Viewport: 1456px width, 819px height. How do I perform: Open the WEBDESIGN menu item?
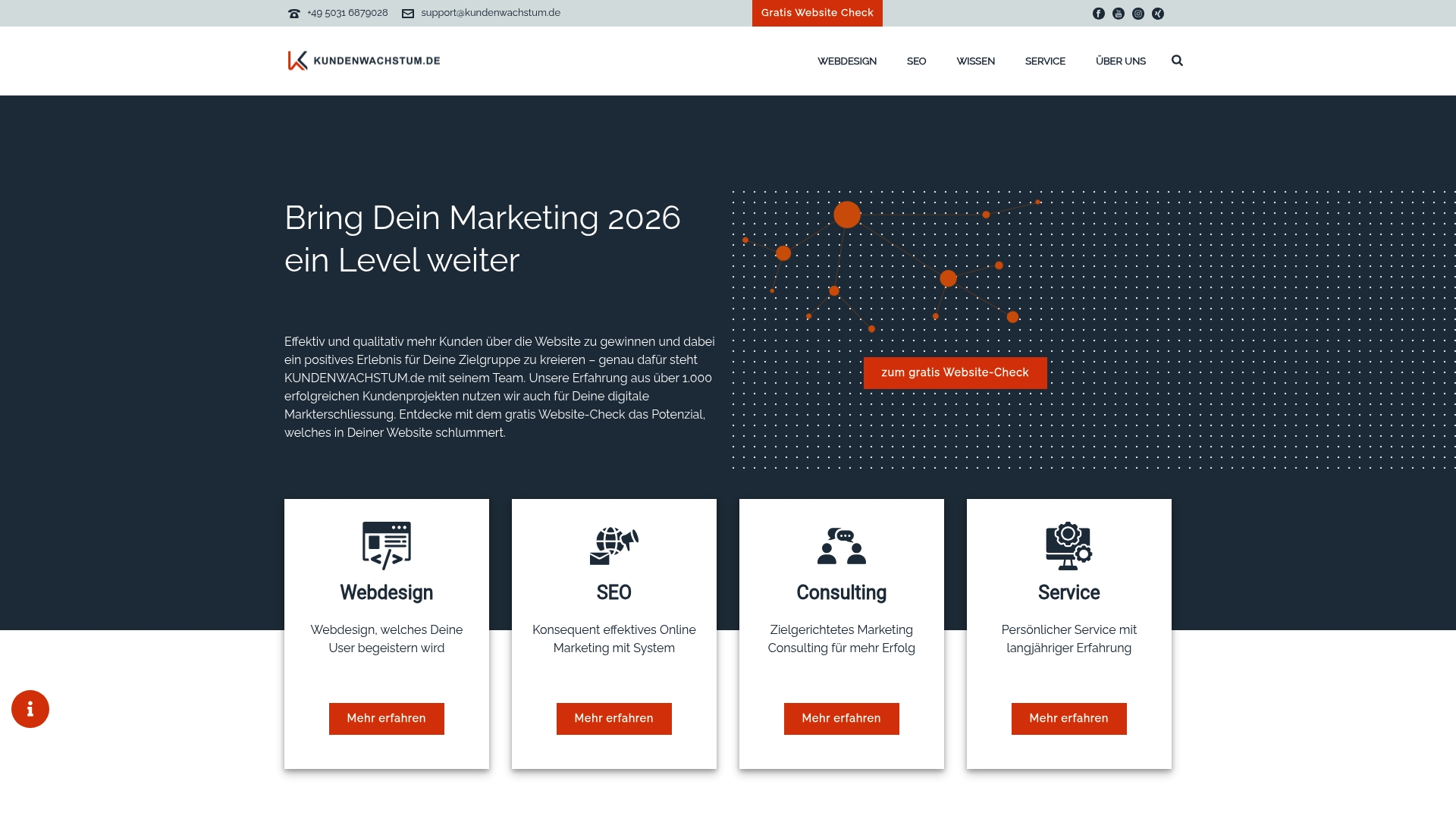pos(847,61)
